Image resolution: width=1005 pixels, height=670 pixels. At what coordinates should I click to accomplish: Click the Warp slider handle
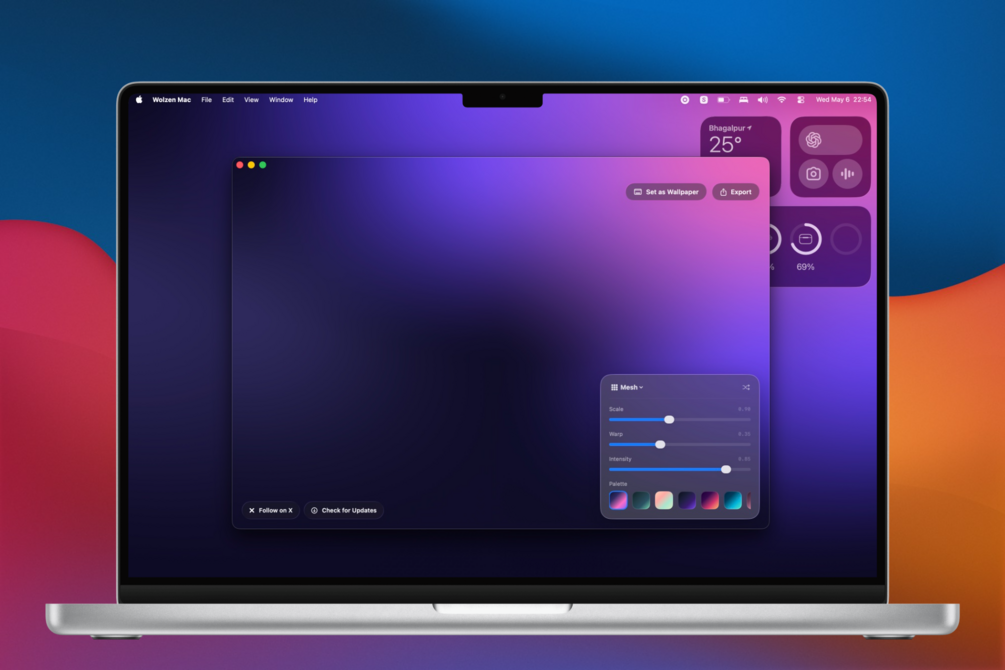[x=660, y=444]
